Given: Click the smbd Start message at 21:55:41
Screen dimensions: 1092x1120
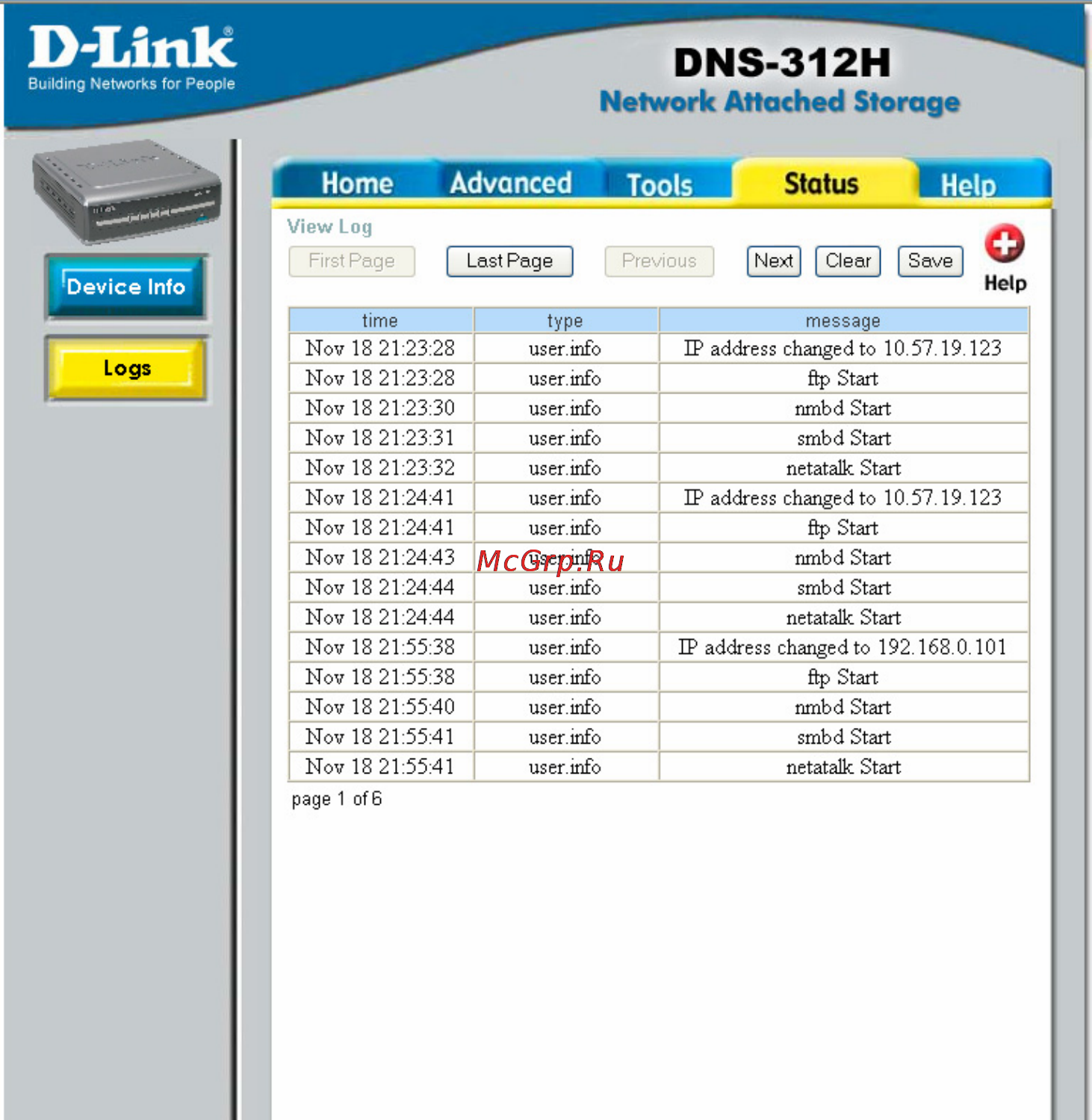Looking at the screenshot, I should (x=843, y=737).
